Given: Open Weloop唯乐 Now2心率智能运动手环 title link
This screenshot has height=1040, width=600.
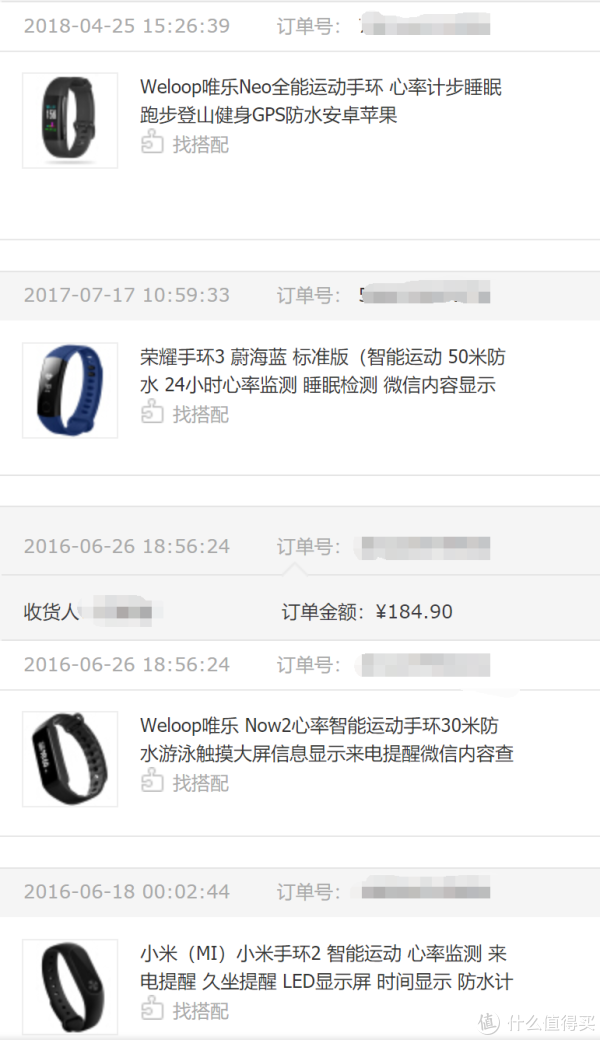Looking at the screenshot, I should (x=327, y=740).
